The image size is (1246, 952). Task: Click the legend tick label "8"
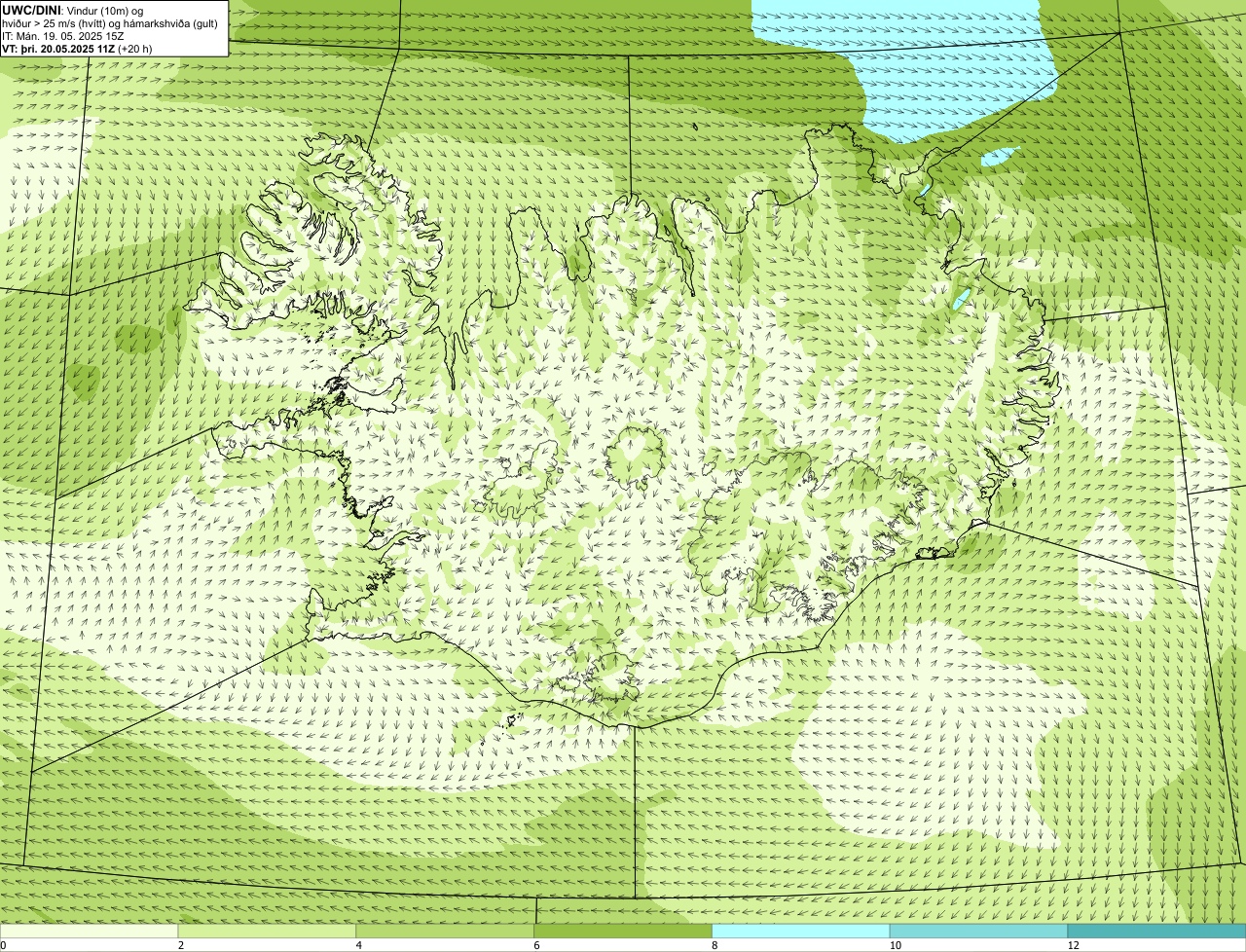click(715, 945)
